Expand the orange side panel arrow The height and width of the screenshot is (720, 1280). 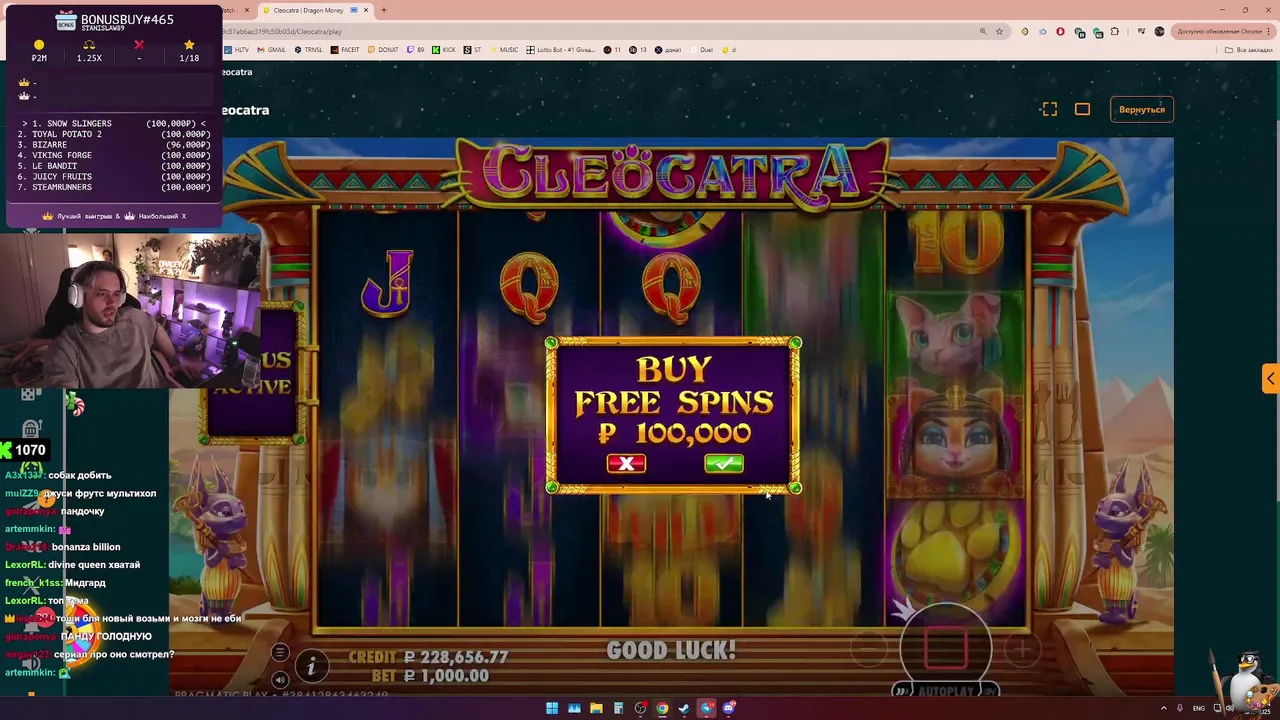[x=1270, y=379]
